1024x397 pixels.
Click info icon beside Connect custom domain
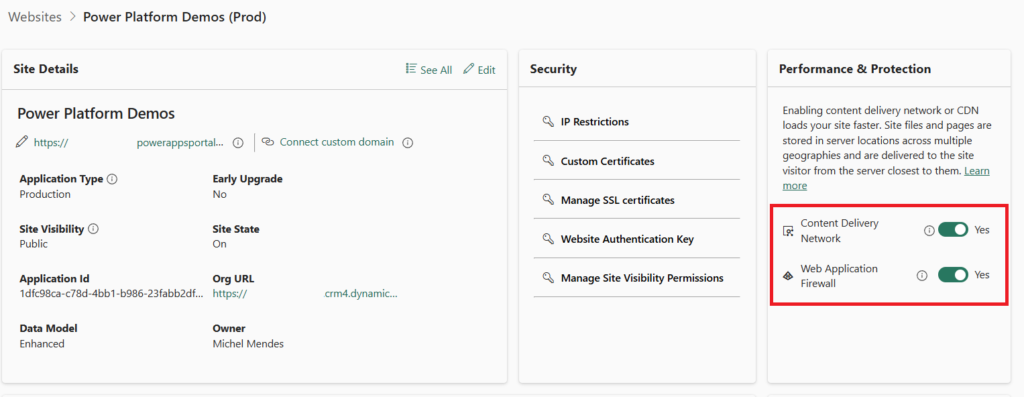pos(408,142)
